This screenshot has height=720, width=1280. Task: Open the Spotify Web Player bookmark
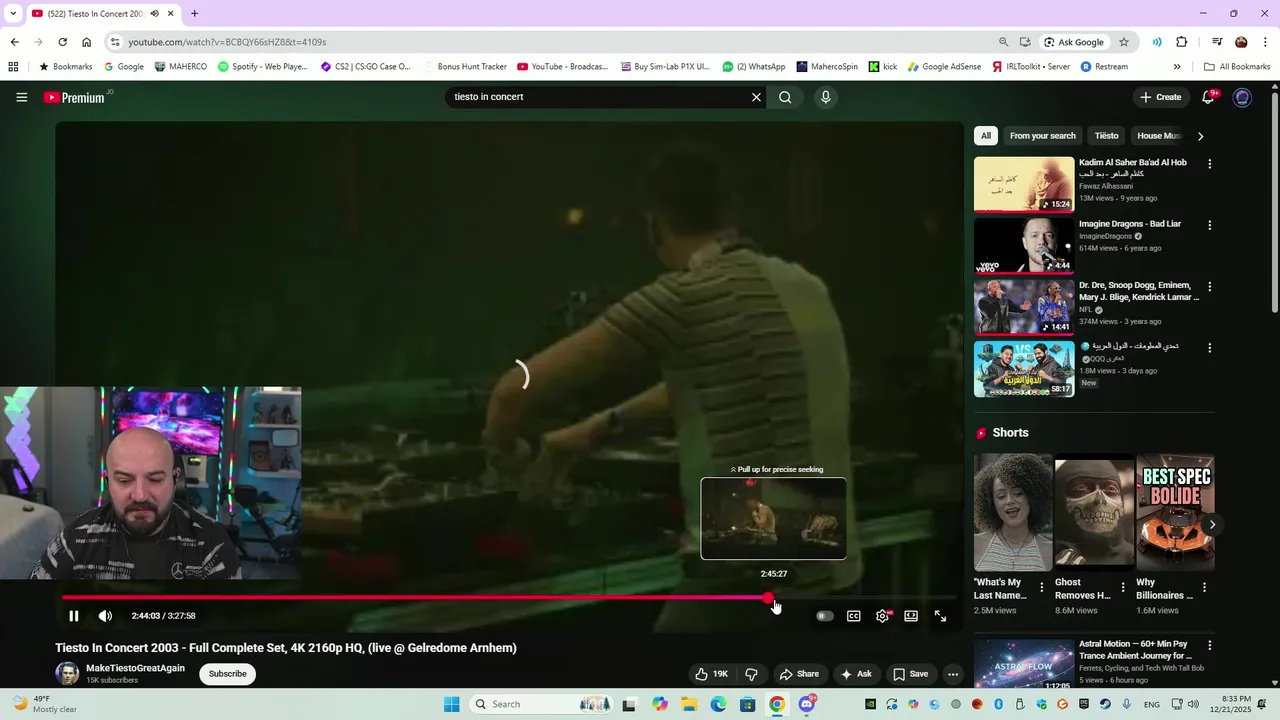pos(263,67)
